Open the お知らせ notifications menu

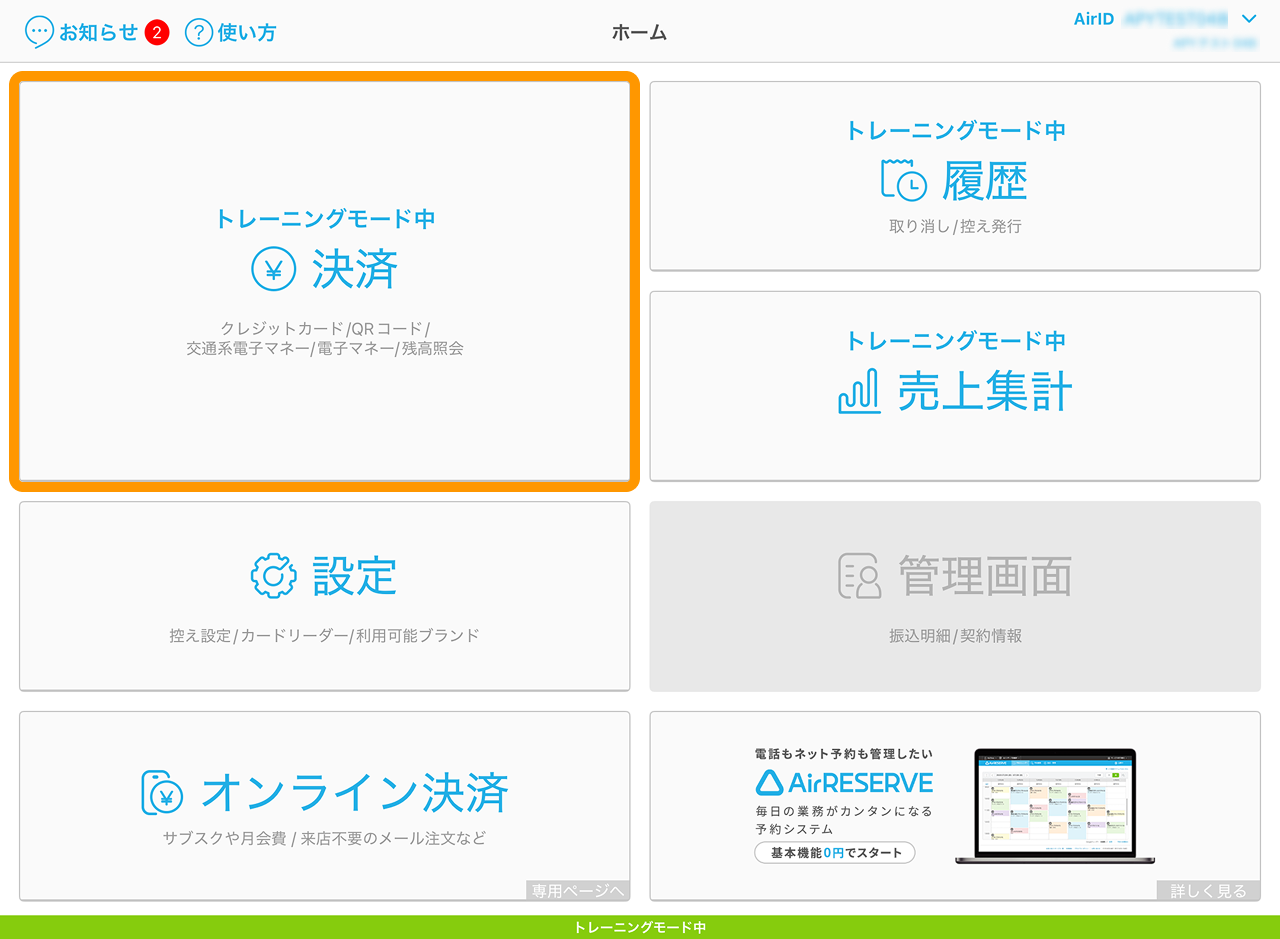coord(98,32)
